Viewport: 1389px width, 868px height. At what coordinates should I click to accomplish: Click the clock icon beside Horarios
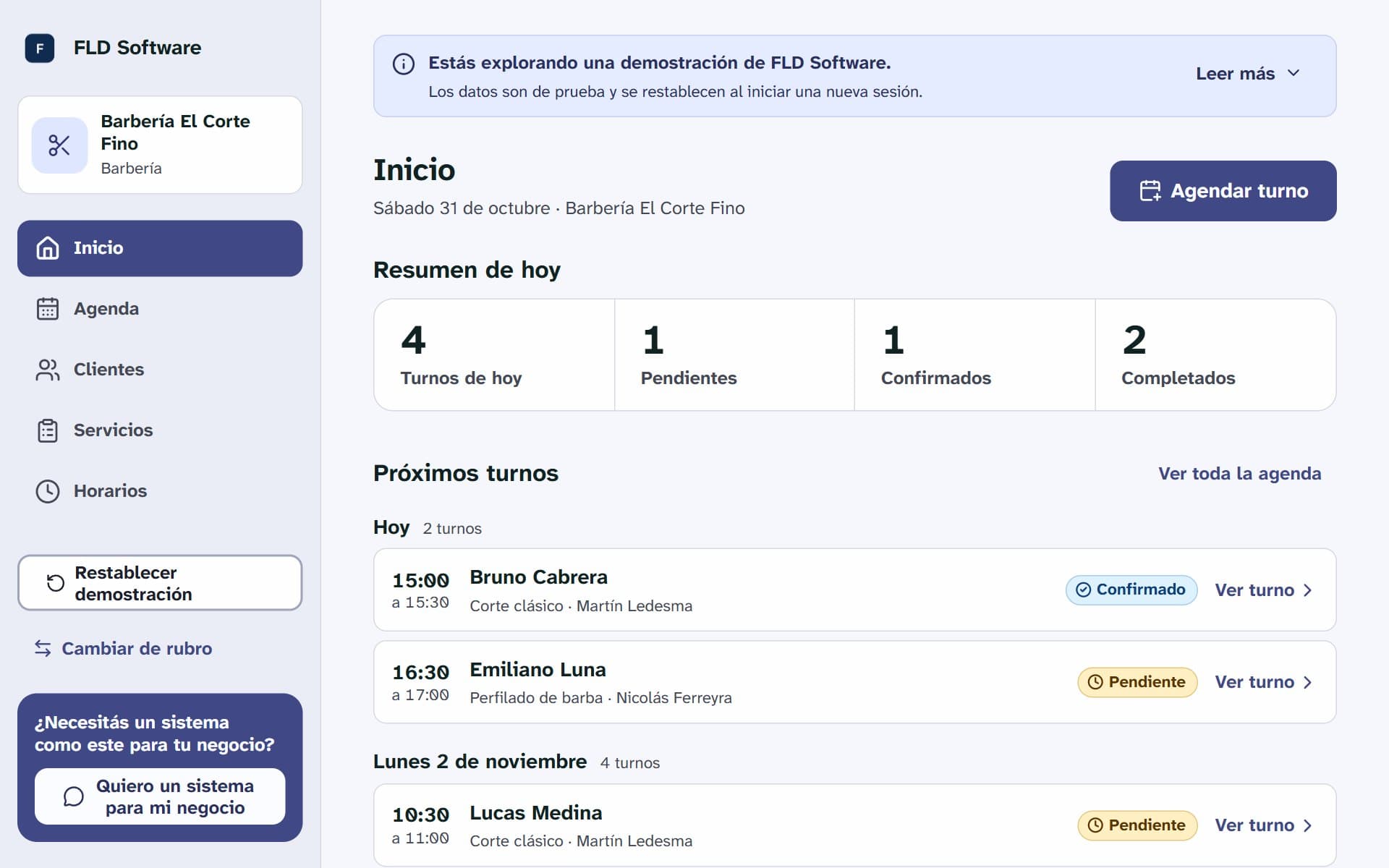[x=48, y=491]
